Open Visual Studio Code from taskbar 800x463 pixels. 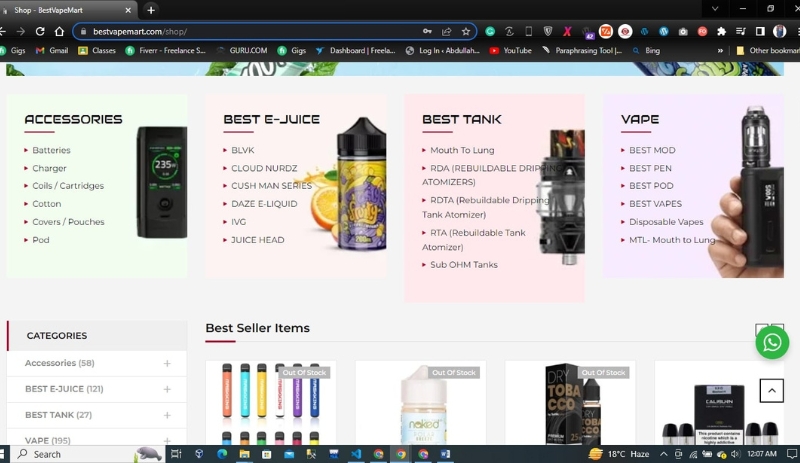tap(356, 454)
